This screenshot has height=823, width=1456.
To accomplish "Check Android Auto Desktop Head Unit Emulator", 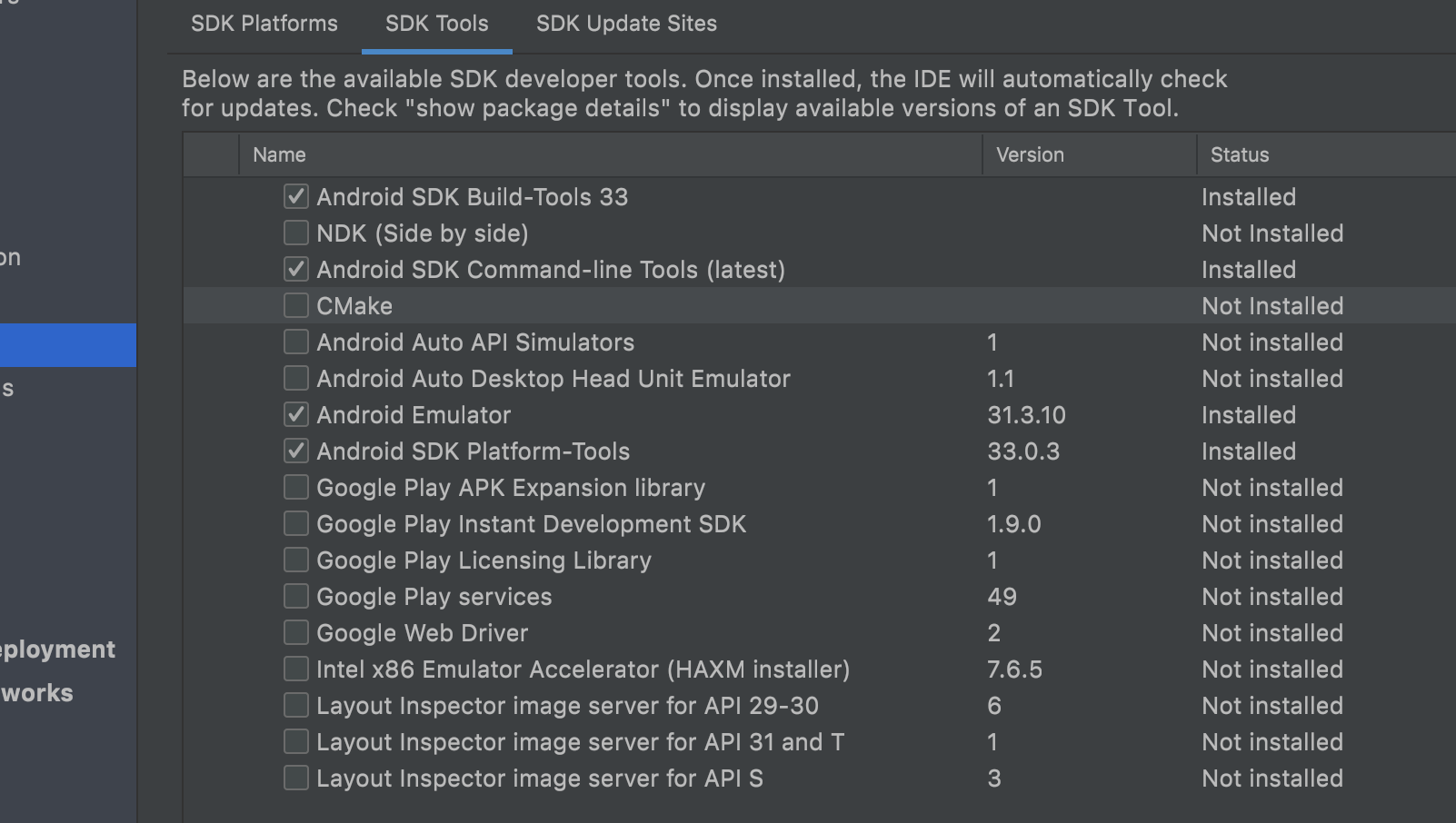I will (295, 378).
